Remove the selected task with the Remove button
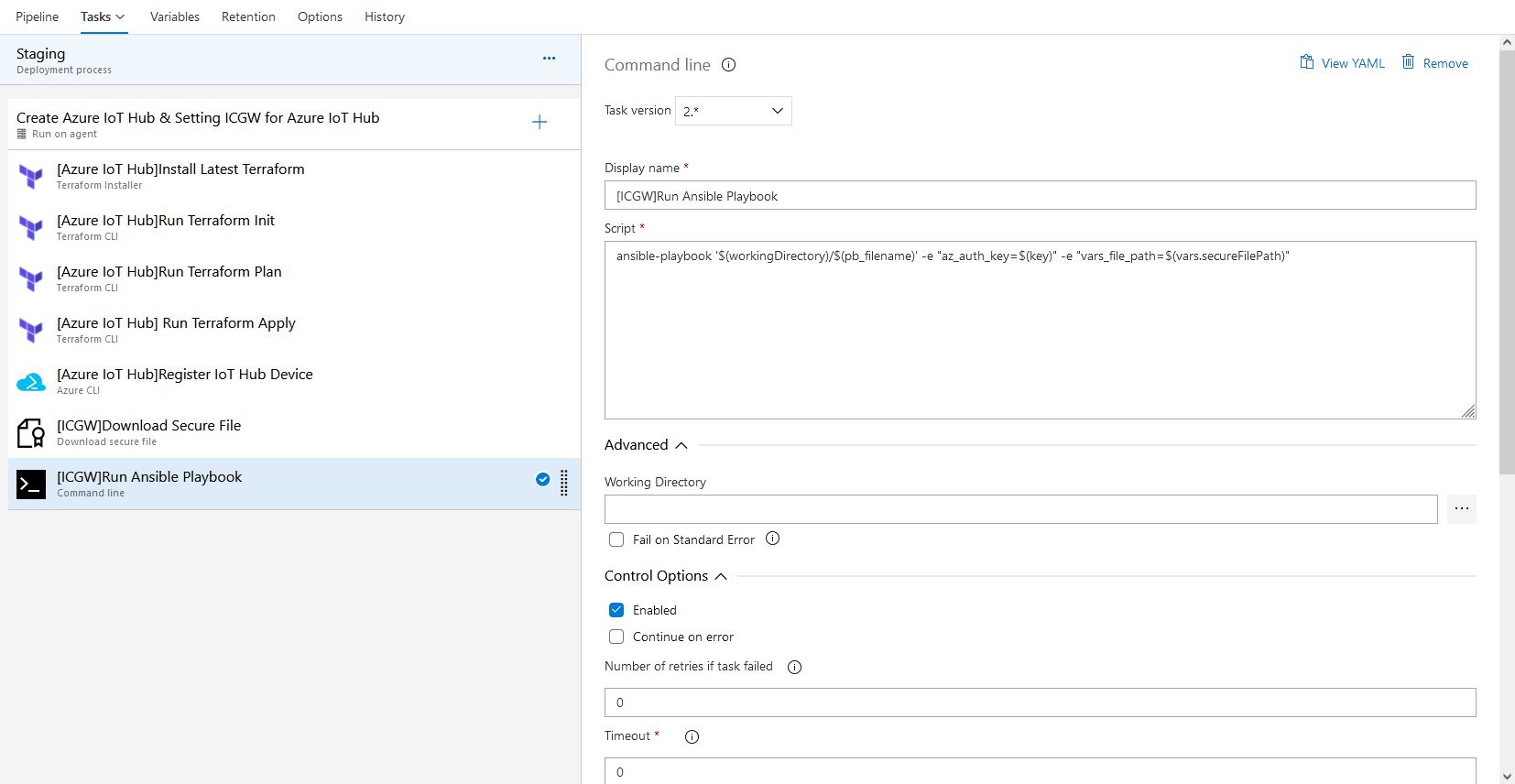Screen dimensions: 1515x784 (1434, 63)
